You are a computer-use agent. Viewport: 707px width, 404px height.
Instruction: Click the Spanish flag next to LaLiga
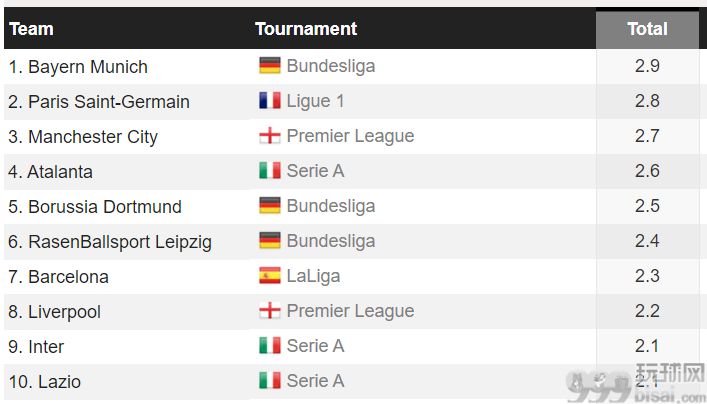(270, 275)
